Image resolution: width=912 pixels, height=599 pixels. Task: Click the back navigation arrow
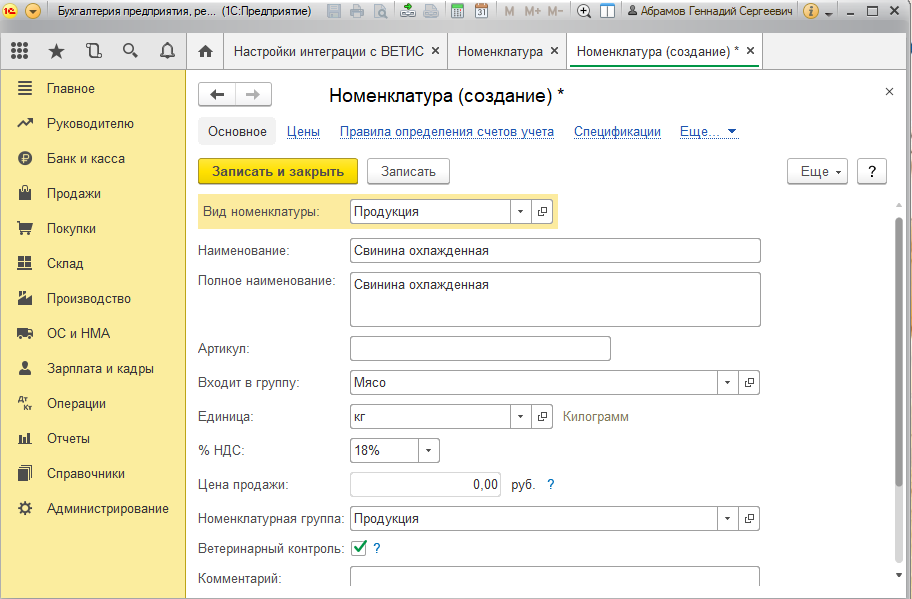217,94
